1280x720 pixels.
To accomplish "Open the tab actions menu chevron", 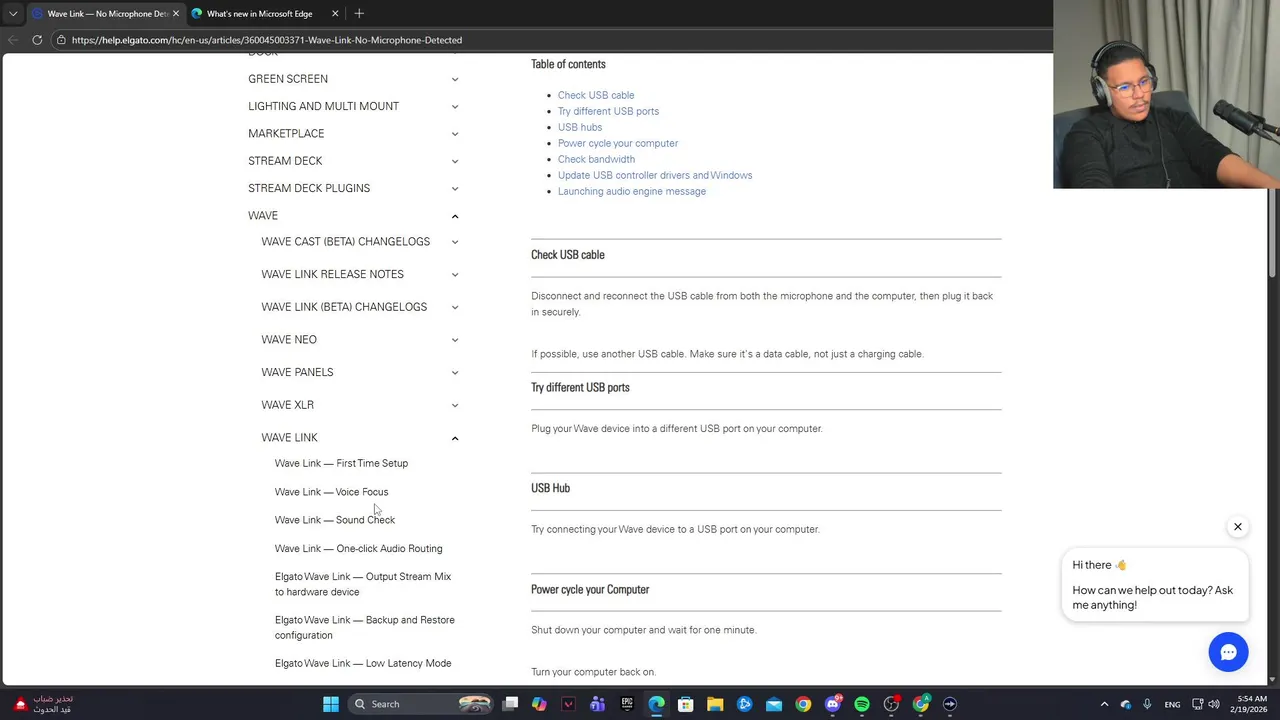I will 13,13.
